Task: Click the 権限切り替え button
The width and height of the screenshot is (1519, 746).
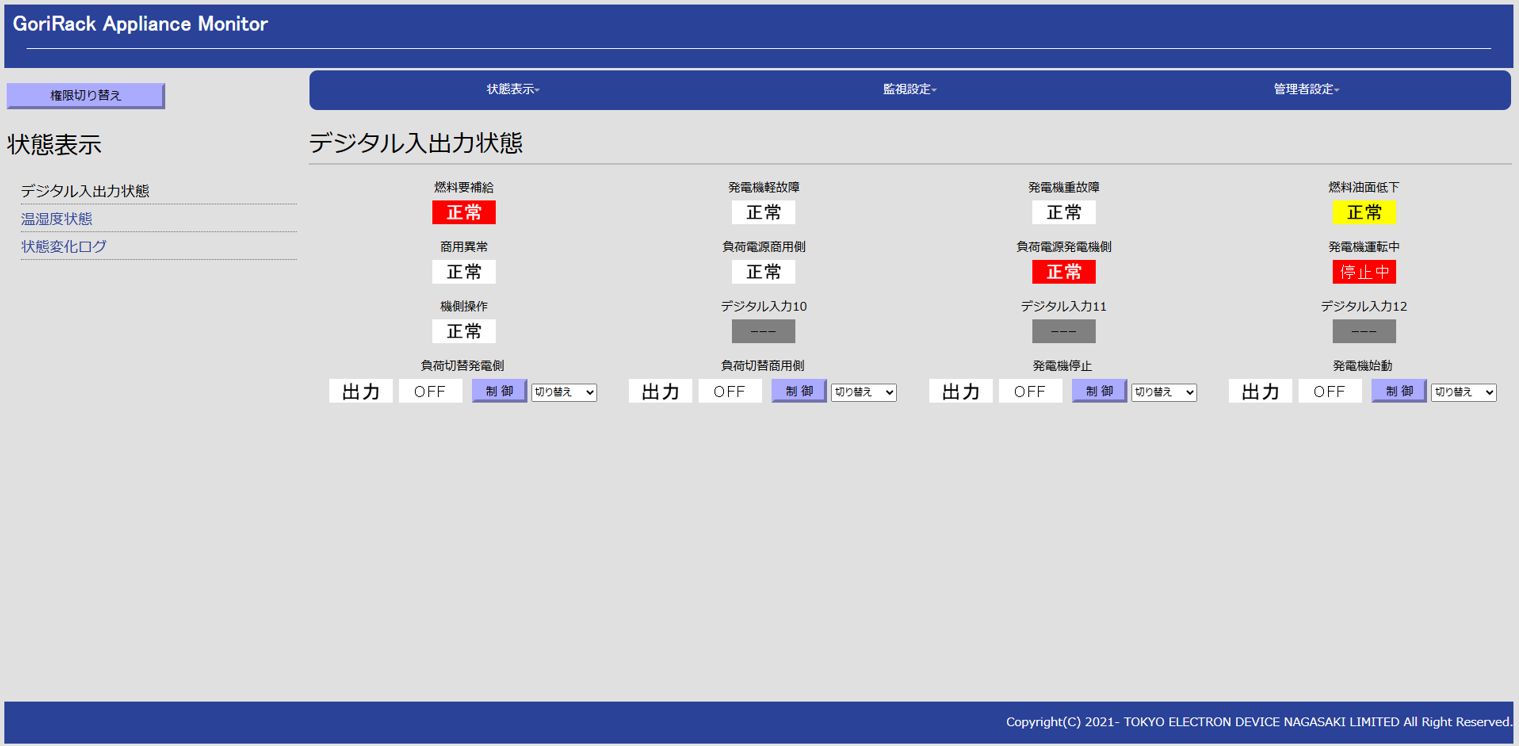Action: point(85,96)
